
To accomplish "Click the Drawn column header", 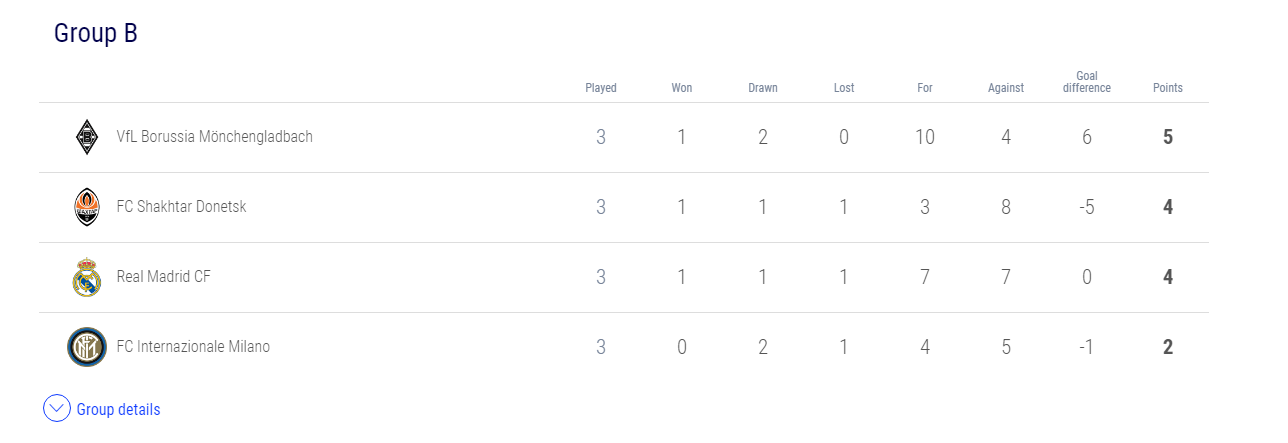I will (763, 88).
